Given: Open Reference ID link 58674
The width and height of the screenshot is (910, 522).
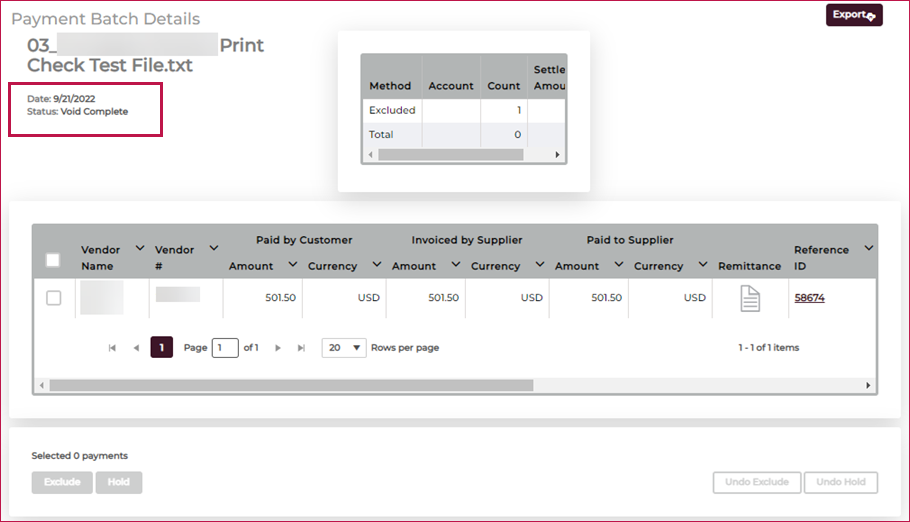Looking at the screenshot, I should tap(810, 298).
